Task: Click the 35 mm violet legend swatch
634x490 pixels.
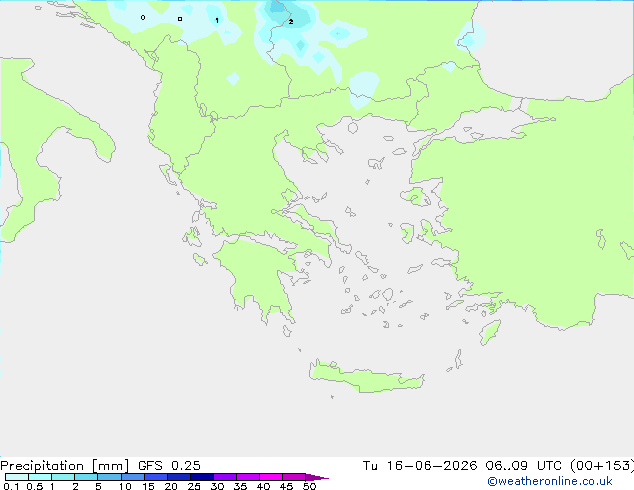Action: [248, 477]
